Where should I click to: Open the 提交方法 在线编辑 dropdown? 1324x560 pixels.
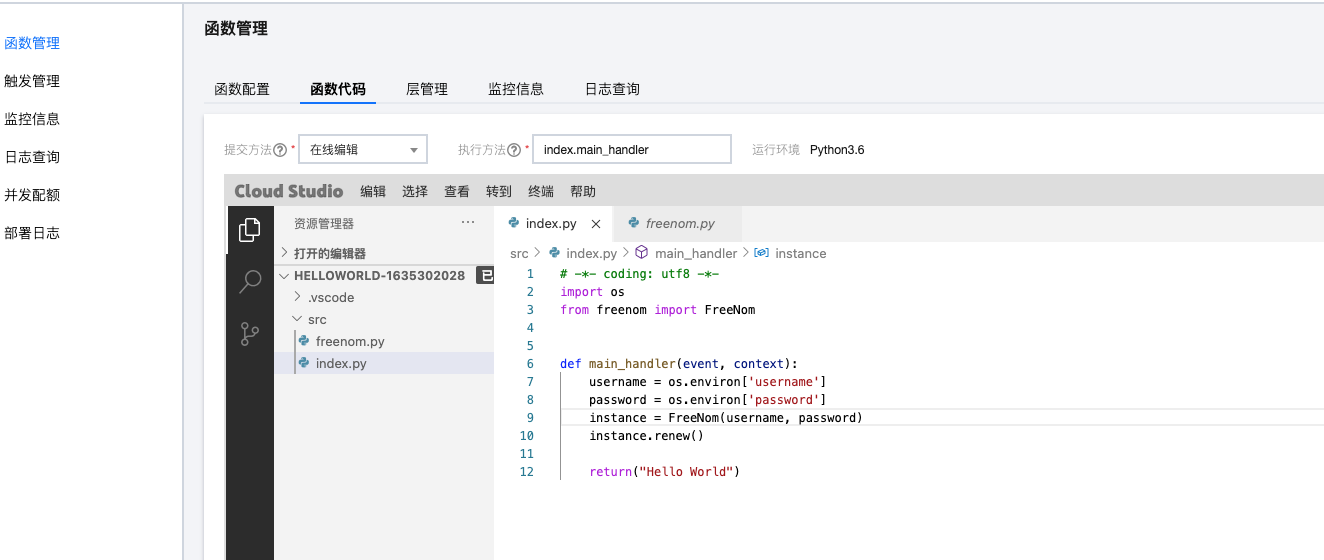[x=363, y=150]
